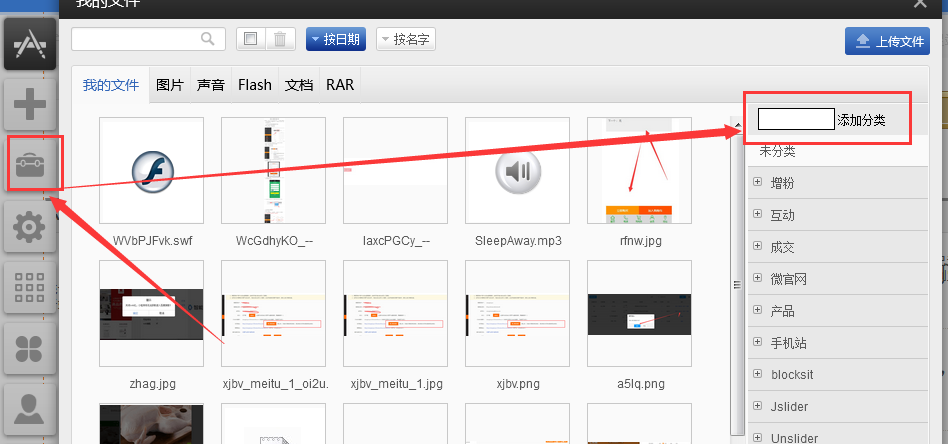Click the four-leaf clover icon in sidebar
Screen dimensions: 948x444
[30, 350]
